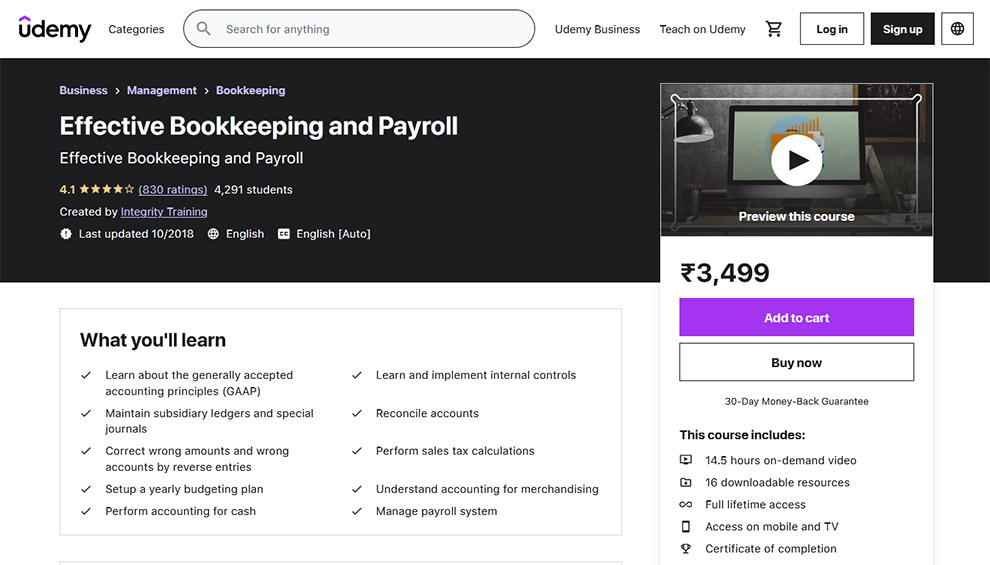This screenshot has height=565, width=990.
Task: Click checkmark beside Reconcile accounts
Action: pyautogui.click(x=357, y=413)
